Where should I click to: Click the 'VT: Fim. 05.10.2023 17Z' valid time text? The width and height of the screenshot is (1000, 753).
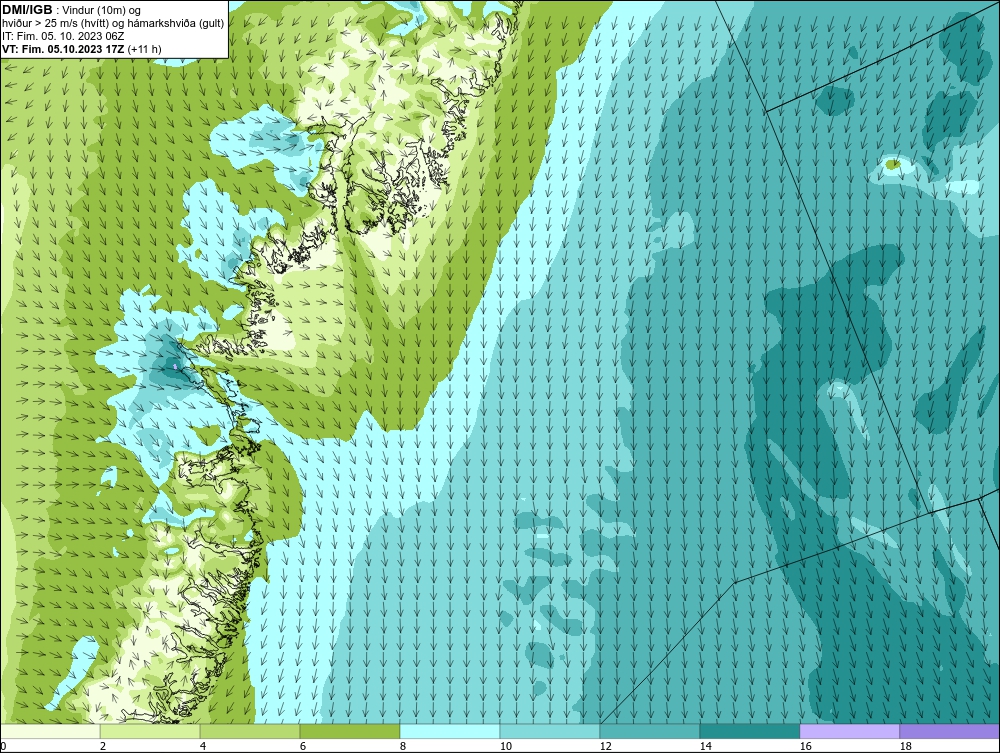(x=63, y=49)
